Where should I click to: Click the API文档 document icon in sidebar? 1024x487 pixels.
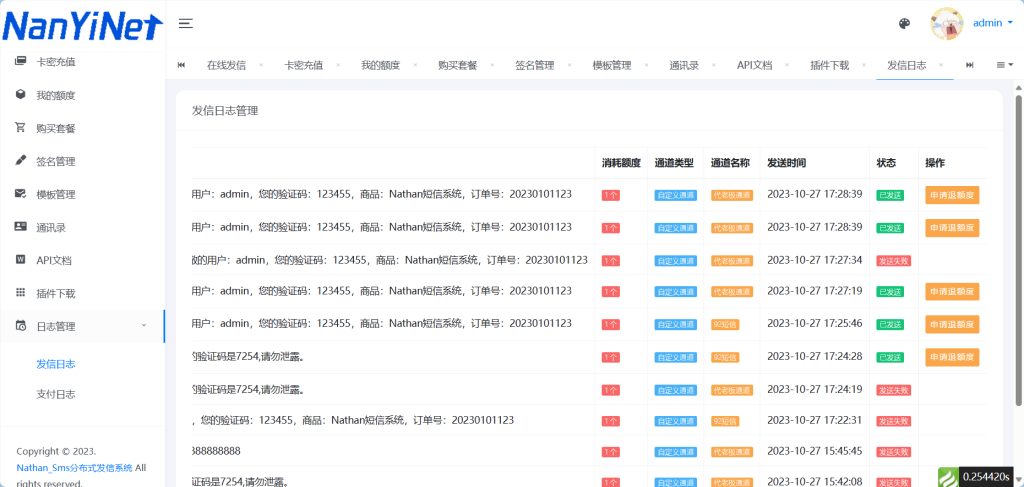(x=20, y=260)
